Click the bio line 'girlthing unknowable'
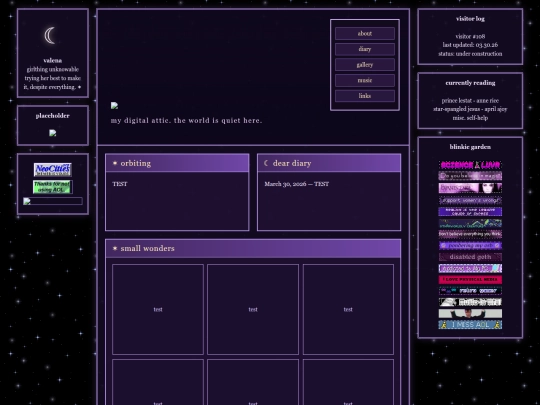The width and height of the screenshot is (540, 405). (x=53, y=69)
